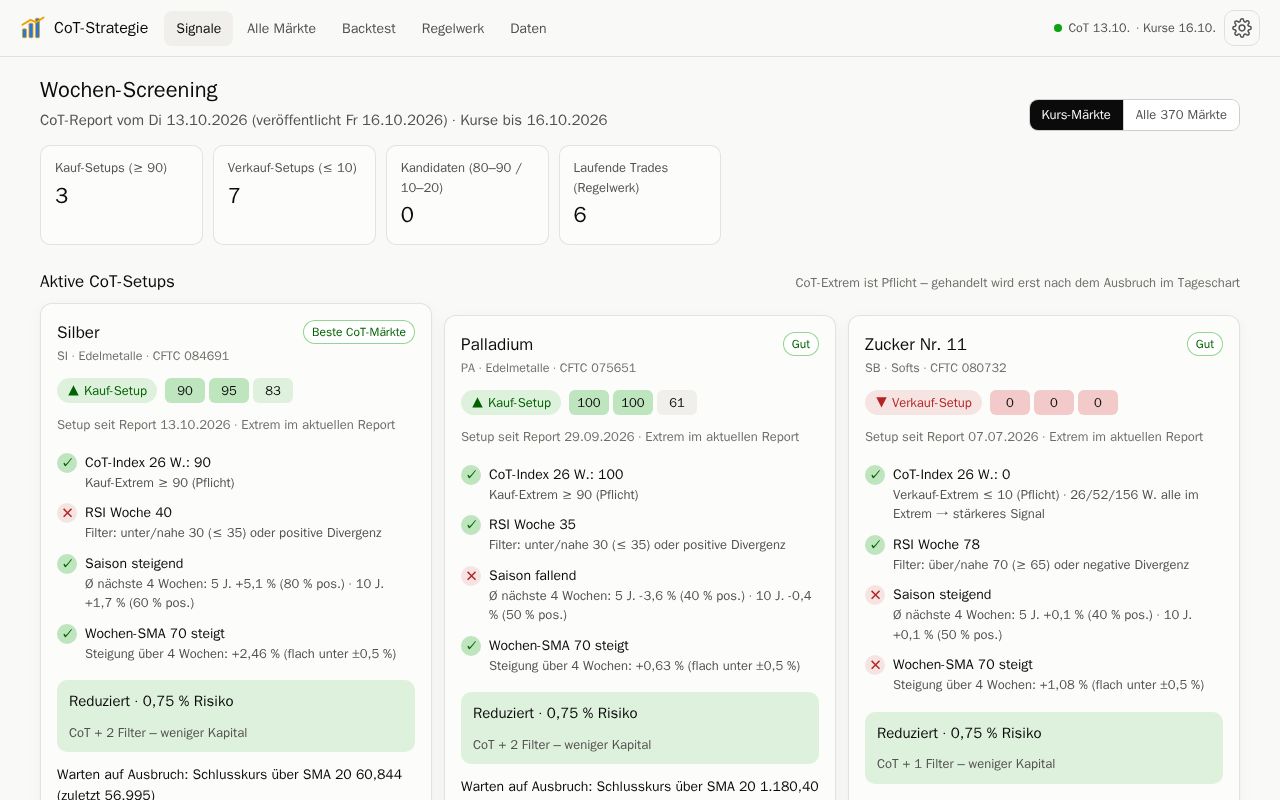Open the Backtest tab
This screenshot has width=1280, height=800.
[x=369, y=28]
